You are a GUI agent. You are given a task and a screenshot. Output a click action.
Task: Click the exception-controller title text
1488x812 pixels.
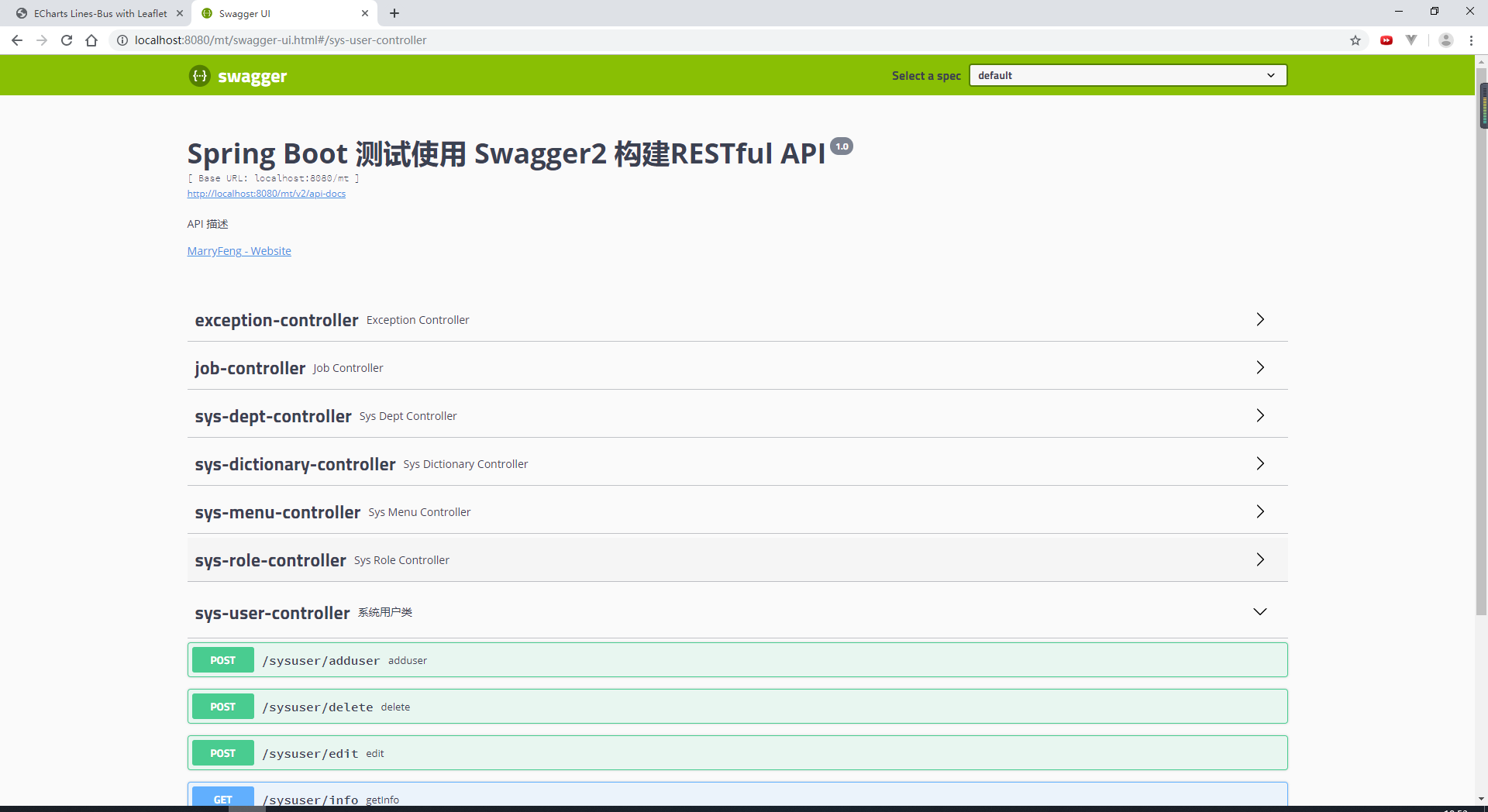coord(277,320)
